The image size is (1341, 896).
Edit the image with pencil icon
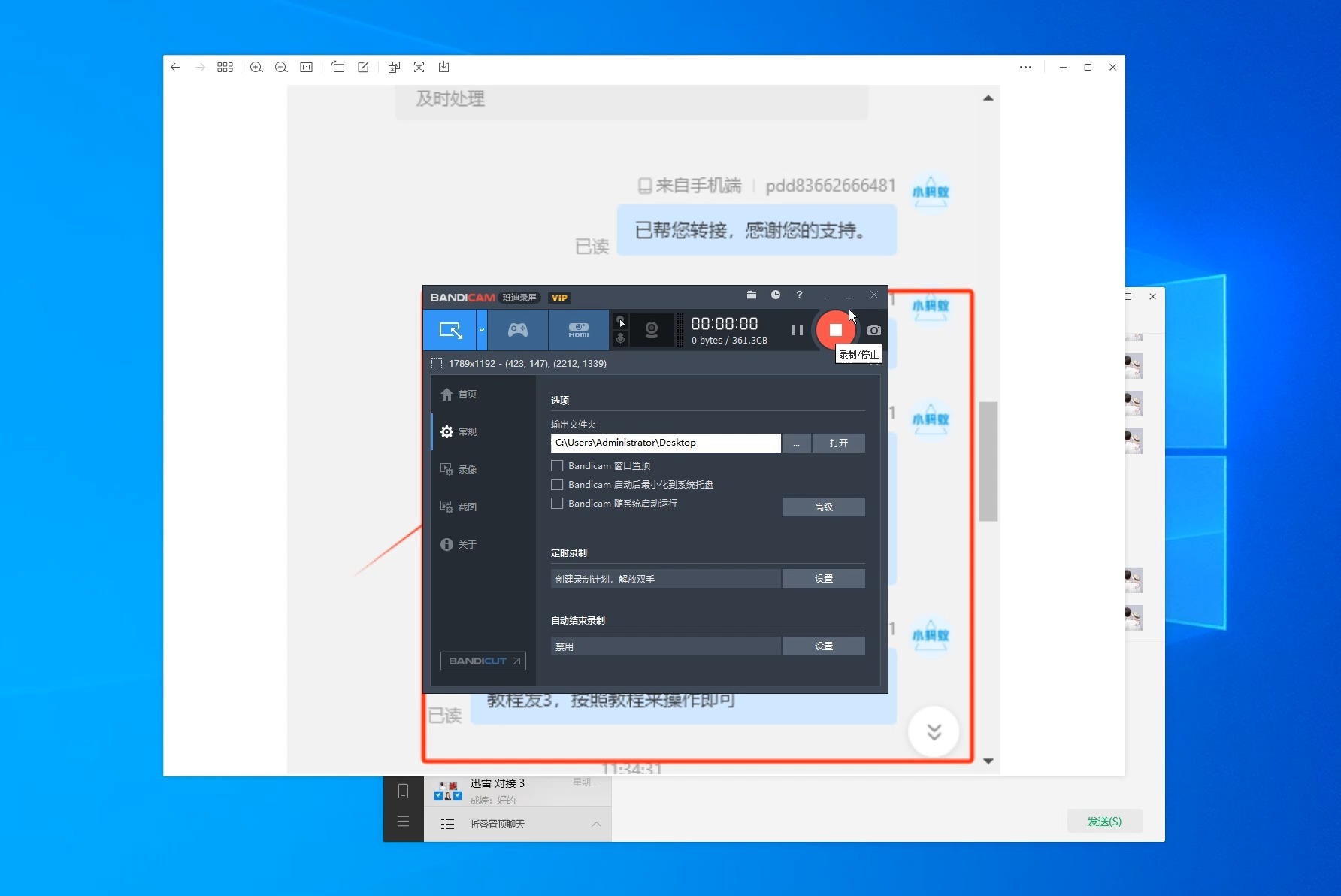tap(363, 67)
